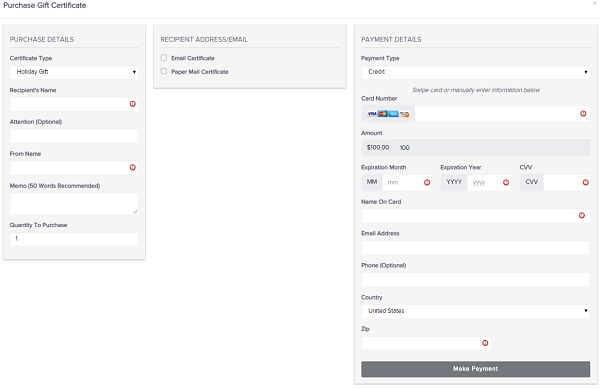Enable the Email Certificate checkbox
The width and height of the screenshot is (600, 389).
point(164,58)
